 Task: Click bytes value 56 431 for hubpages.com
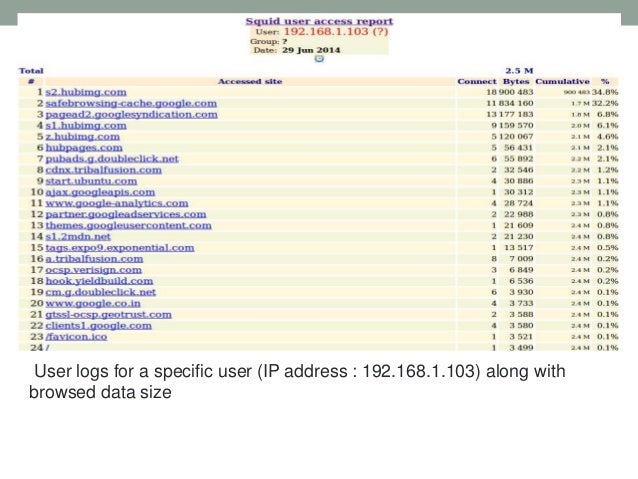click(x=521, y=148)
